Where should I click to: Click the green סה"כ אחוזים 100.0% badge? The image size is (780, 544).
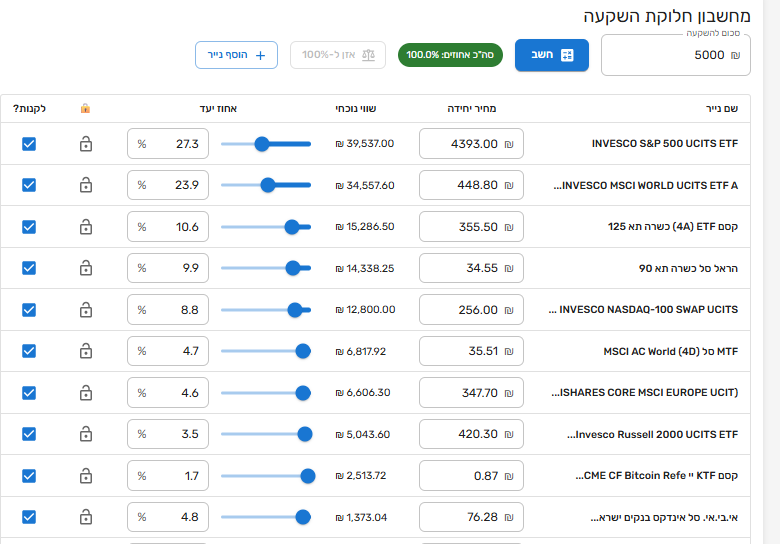(450, 55)
